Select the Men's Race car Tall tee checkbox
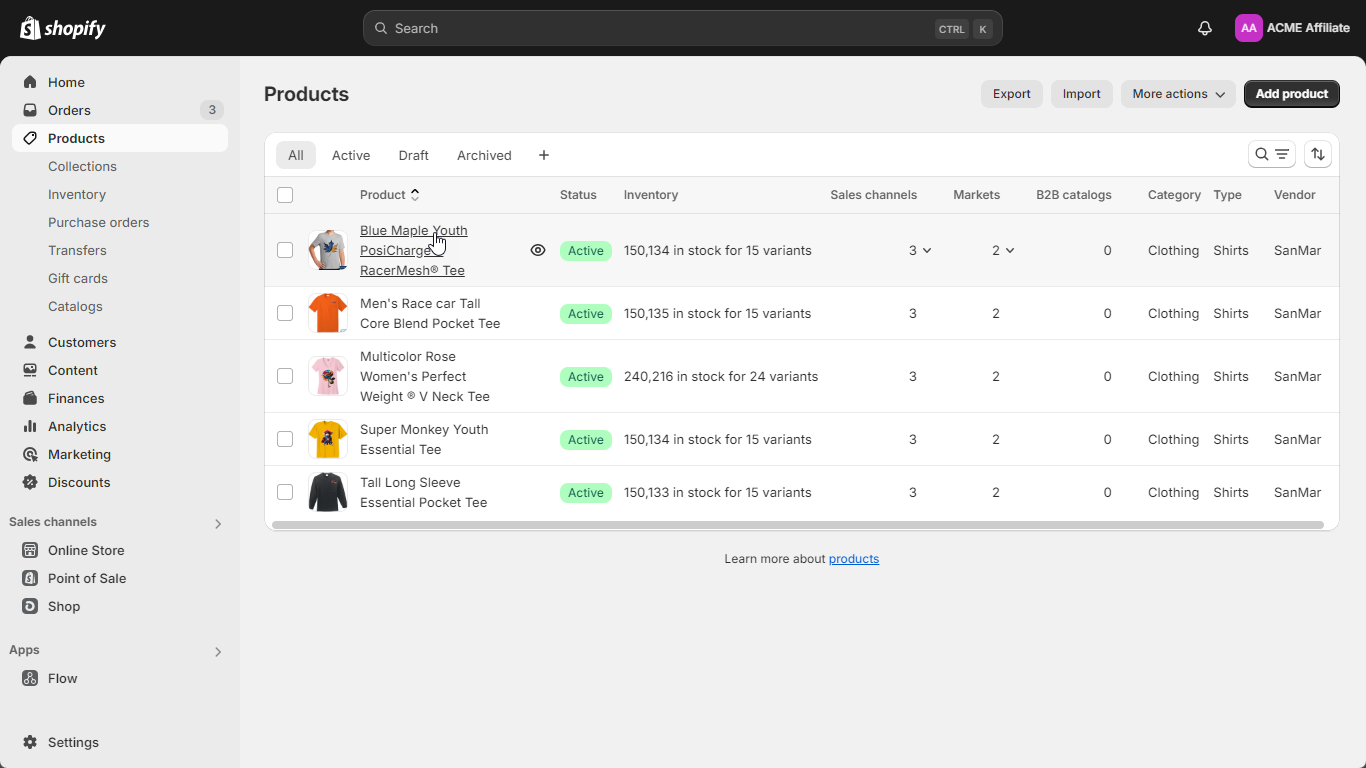This screenshot has width=1366, height=768. (x=285, y=313)
